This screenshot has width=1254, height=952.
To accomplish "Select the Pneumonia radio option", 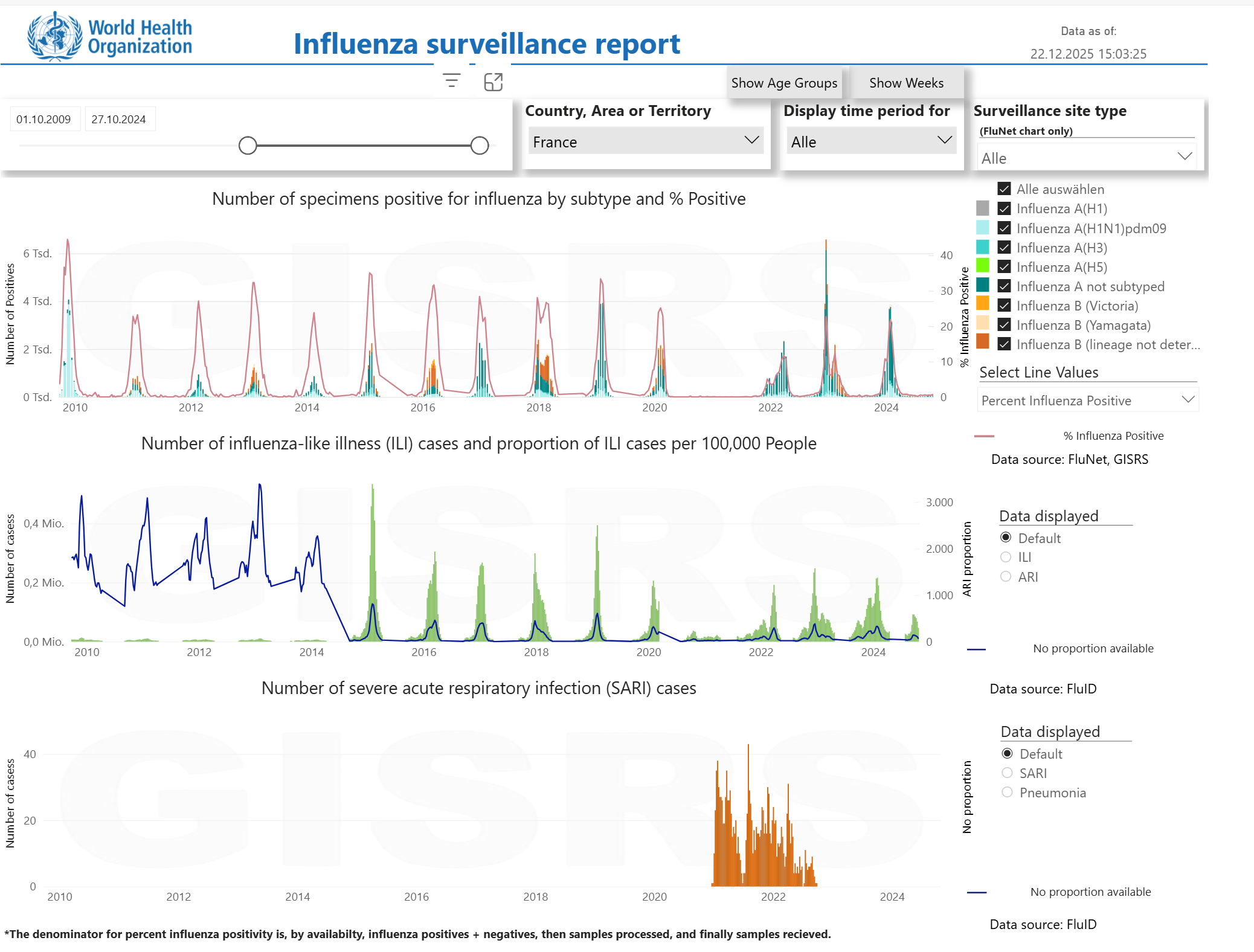I will 1007,792.
